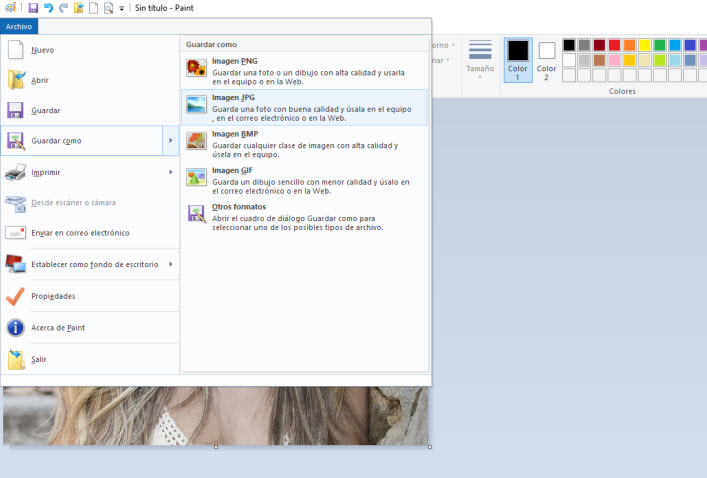Click the Abrir folder icon

[16, 80]
